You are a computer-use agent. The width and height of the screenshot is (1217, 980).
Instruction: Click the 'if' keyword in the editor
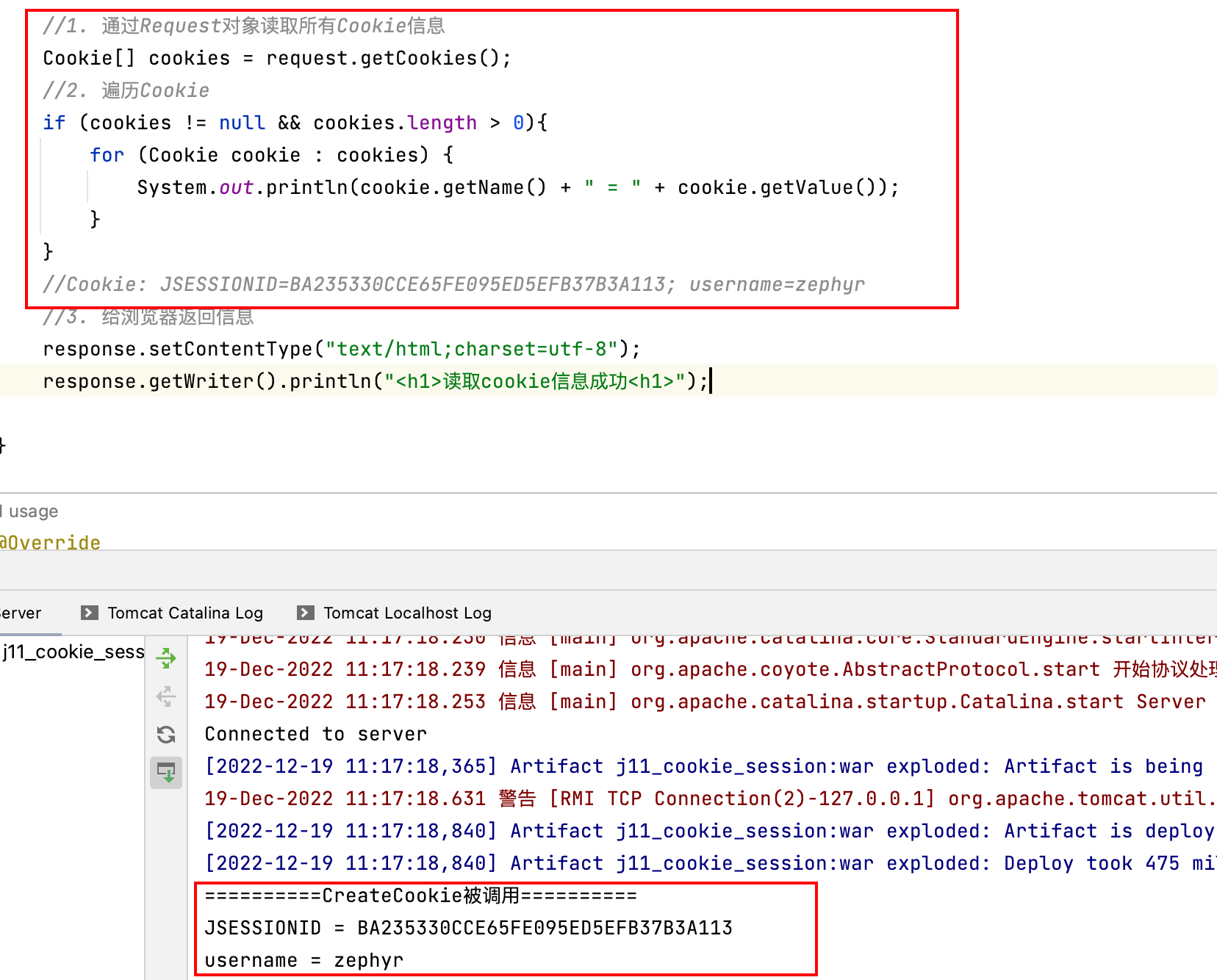54,123
